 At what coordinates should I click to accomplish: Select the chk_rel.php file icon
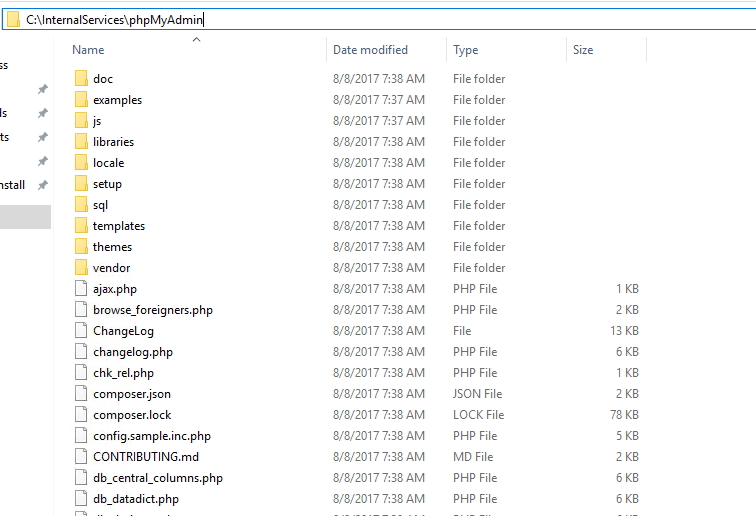point(81,372)
